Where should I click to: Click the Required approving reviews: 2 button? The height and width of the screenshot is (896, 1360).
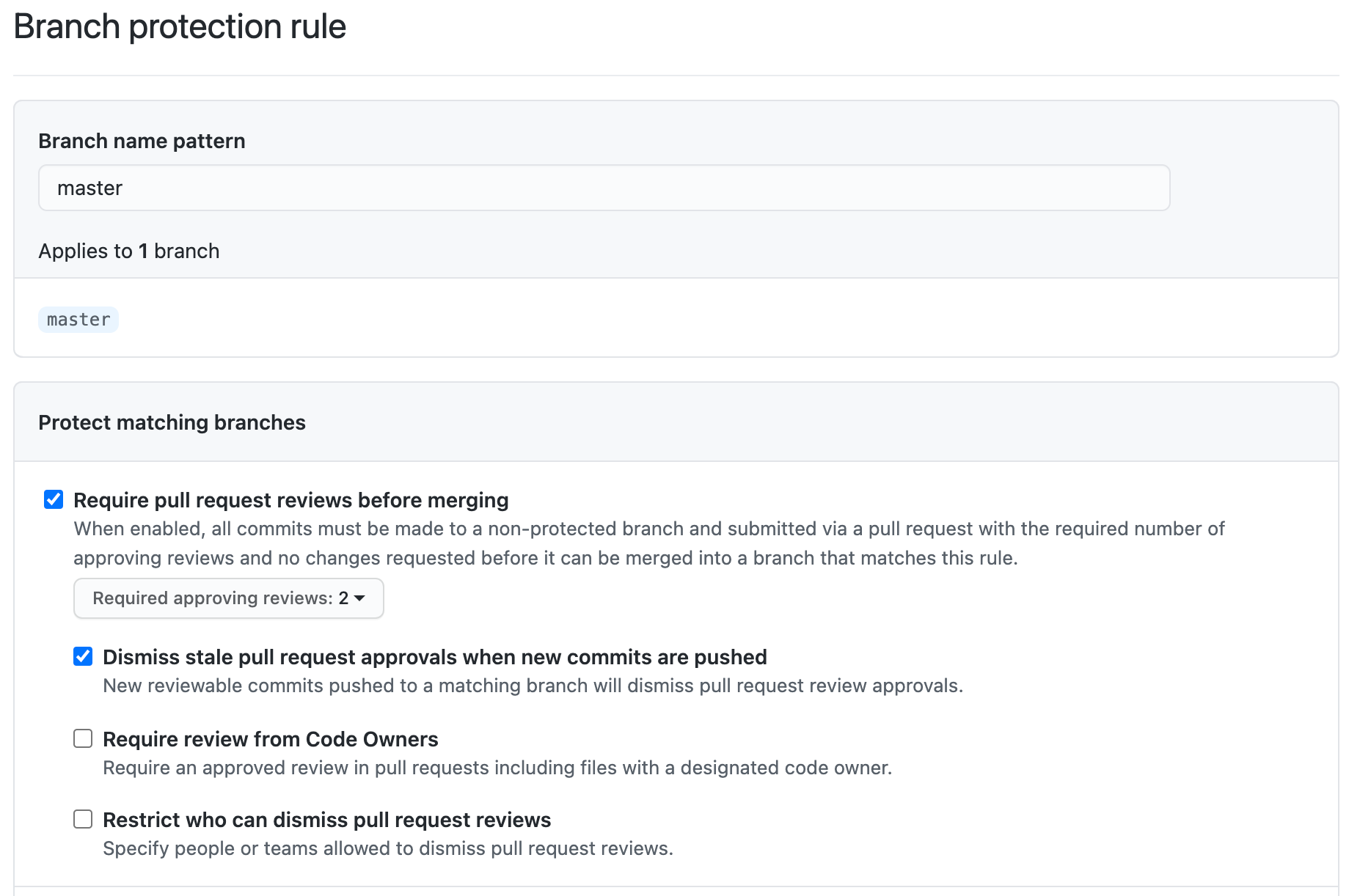(227, 598)
